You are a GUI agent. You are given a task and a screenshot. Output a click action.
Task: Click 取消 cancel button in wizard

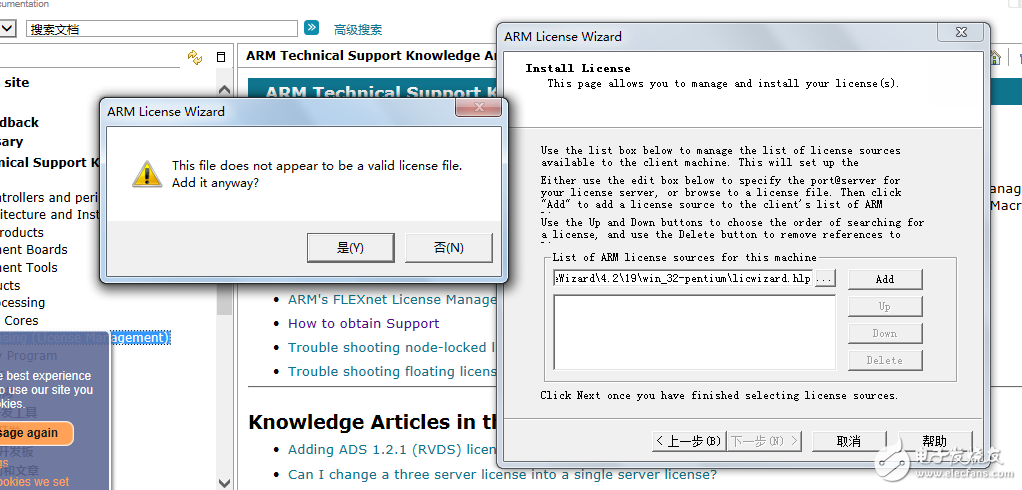click(x=849, y=441)
